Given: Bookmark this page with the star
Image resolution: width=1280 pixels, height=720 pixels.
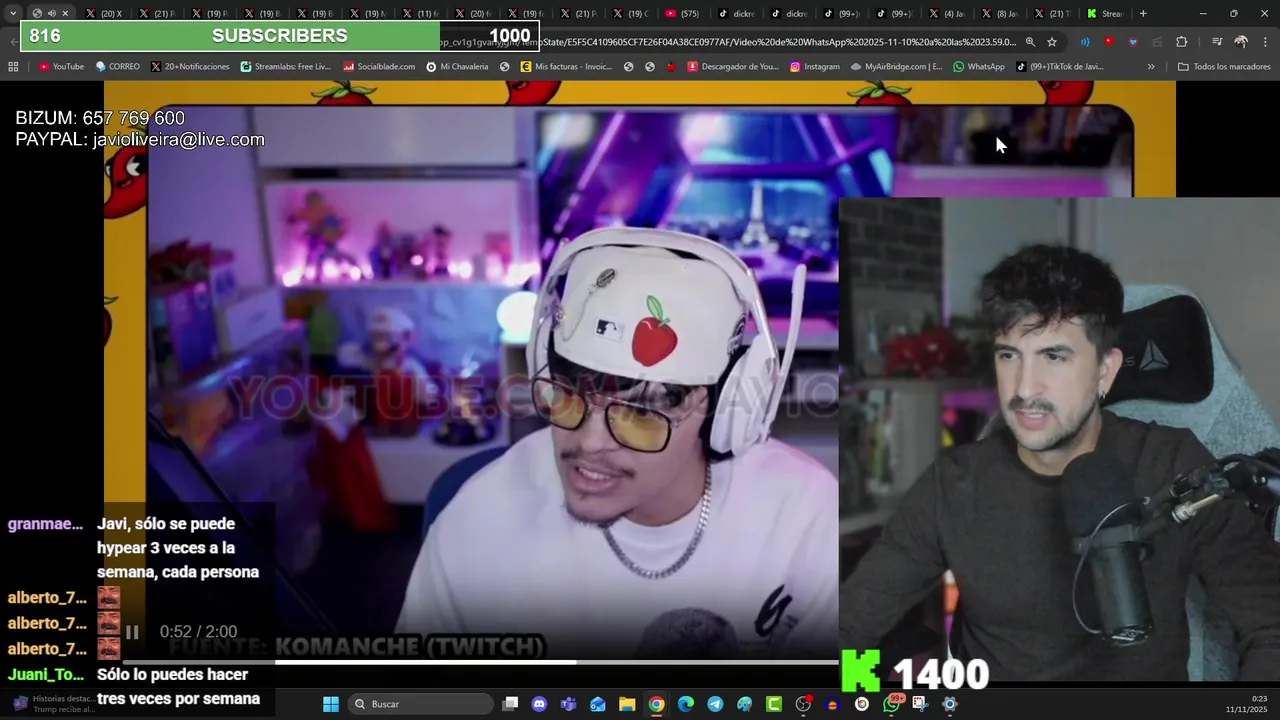Looking at the screenshot, I should 1052,42.
